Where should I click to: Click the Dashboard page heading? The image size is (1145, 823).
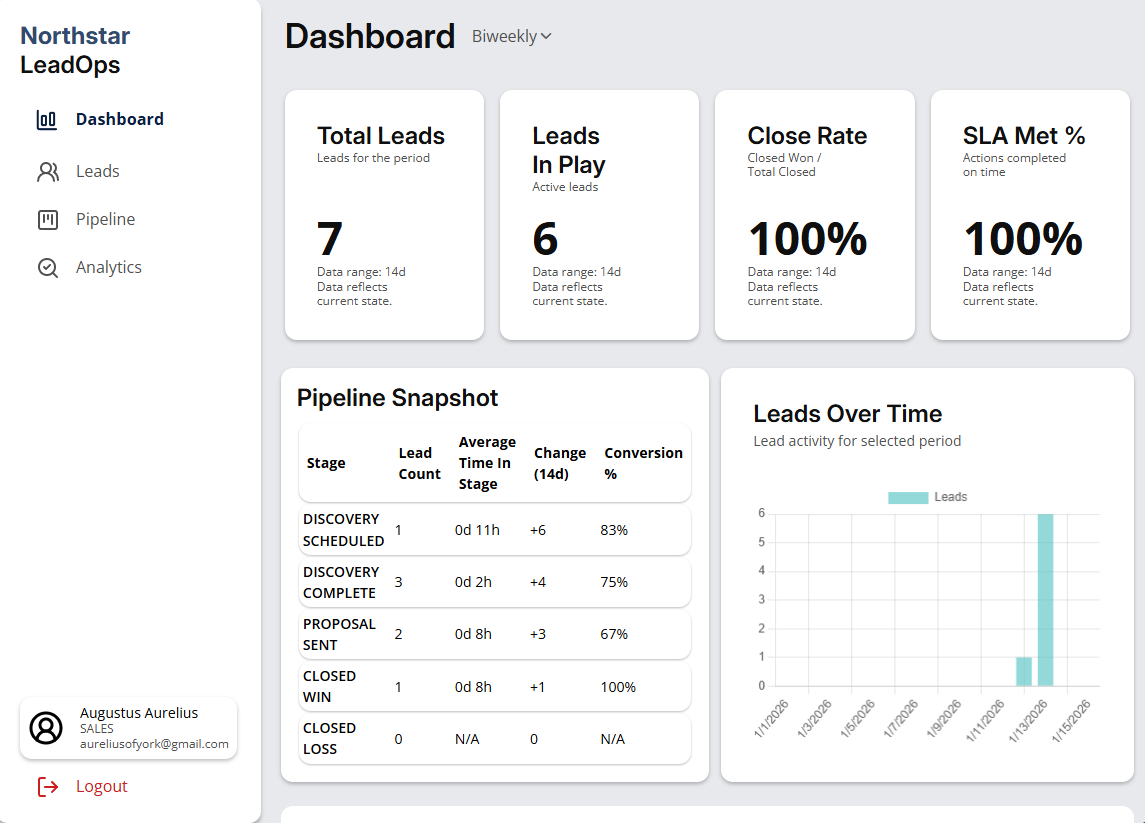[370, 36]
